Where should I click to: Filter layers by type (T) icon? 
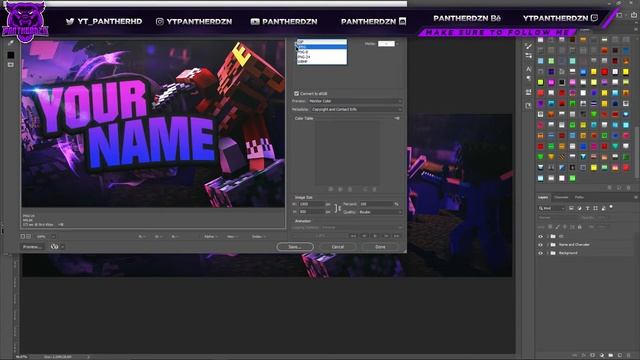(587, 208)
